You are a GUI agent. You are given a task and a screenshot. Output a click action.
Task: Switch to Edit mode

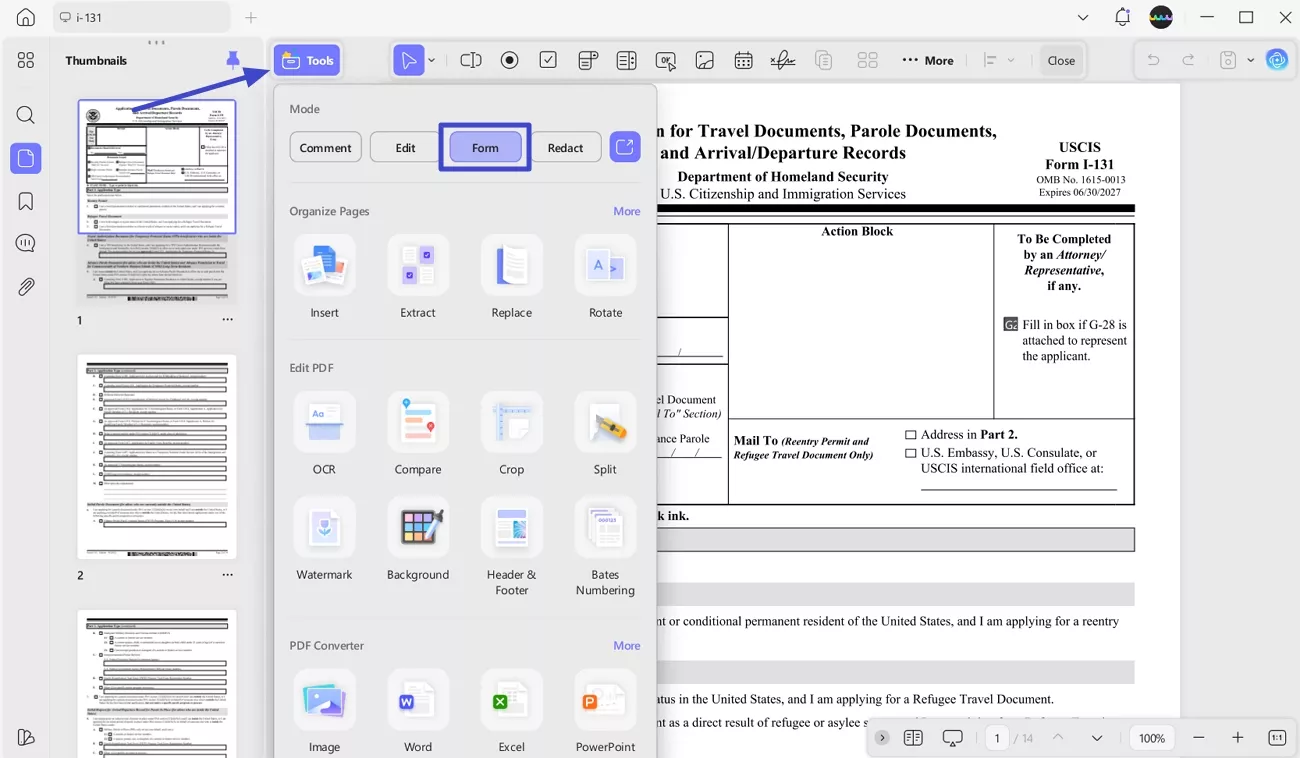(x=405, y=147)
